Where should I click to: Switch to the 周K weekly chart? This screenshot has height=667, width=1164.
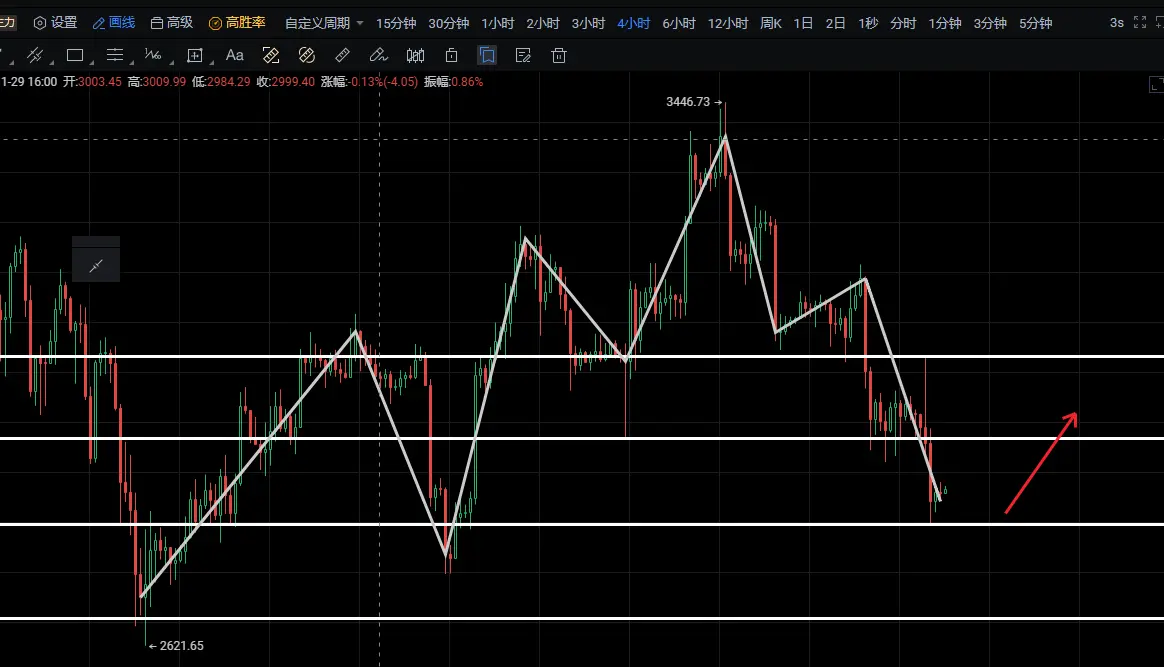pyautogui.click(x=771, y=23)
